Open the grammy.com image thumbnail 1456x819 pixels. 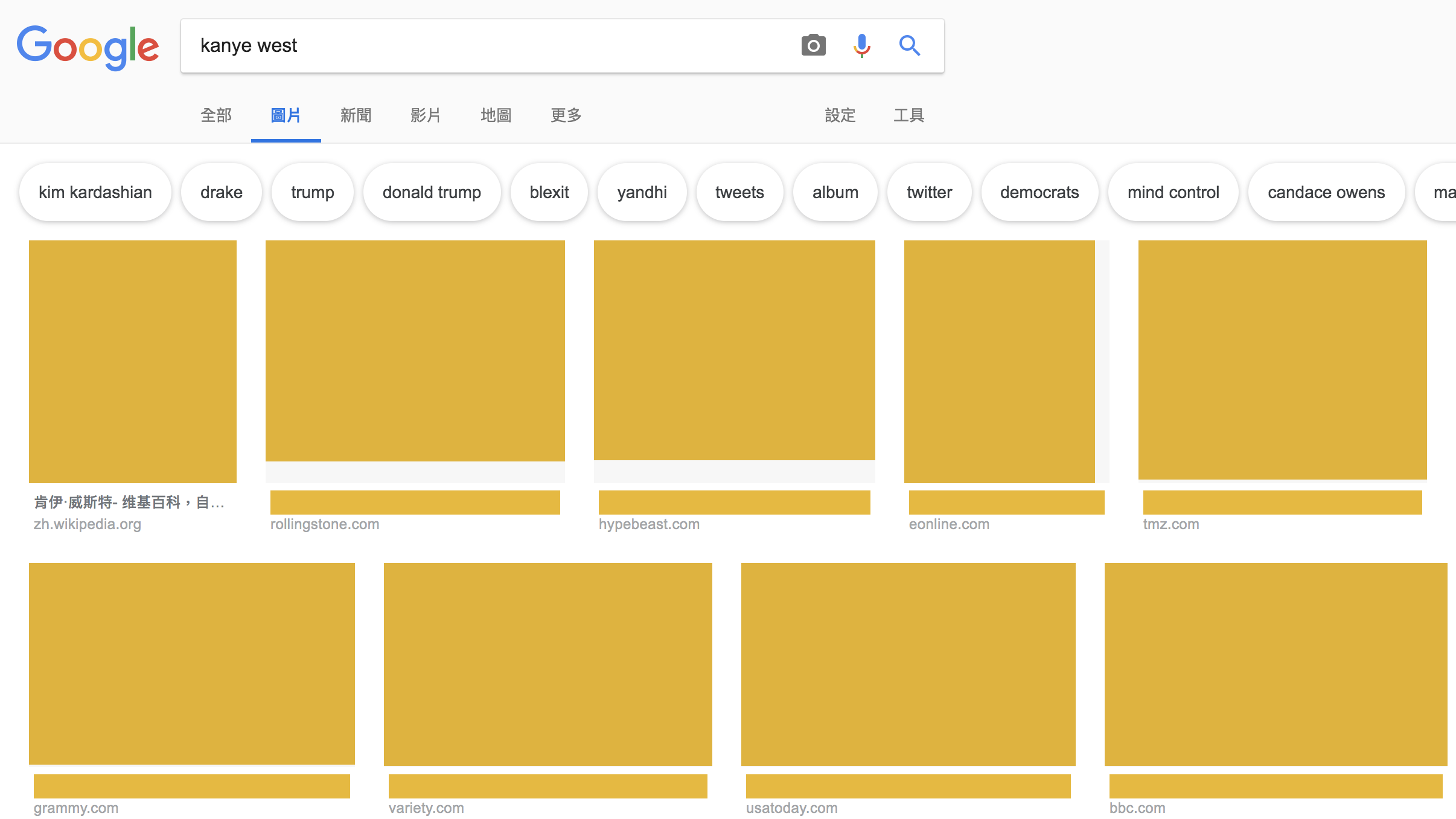(192, 664)
